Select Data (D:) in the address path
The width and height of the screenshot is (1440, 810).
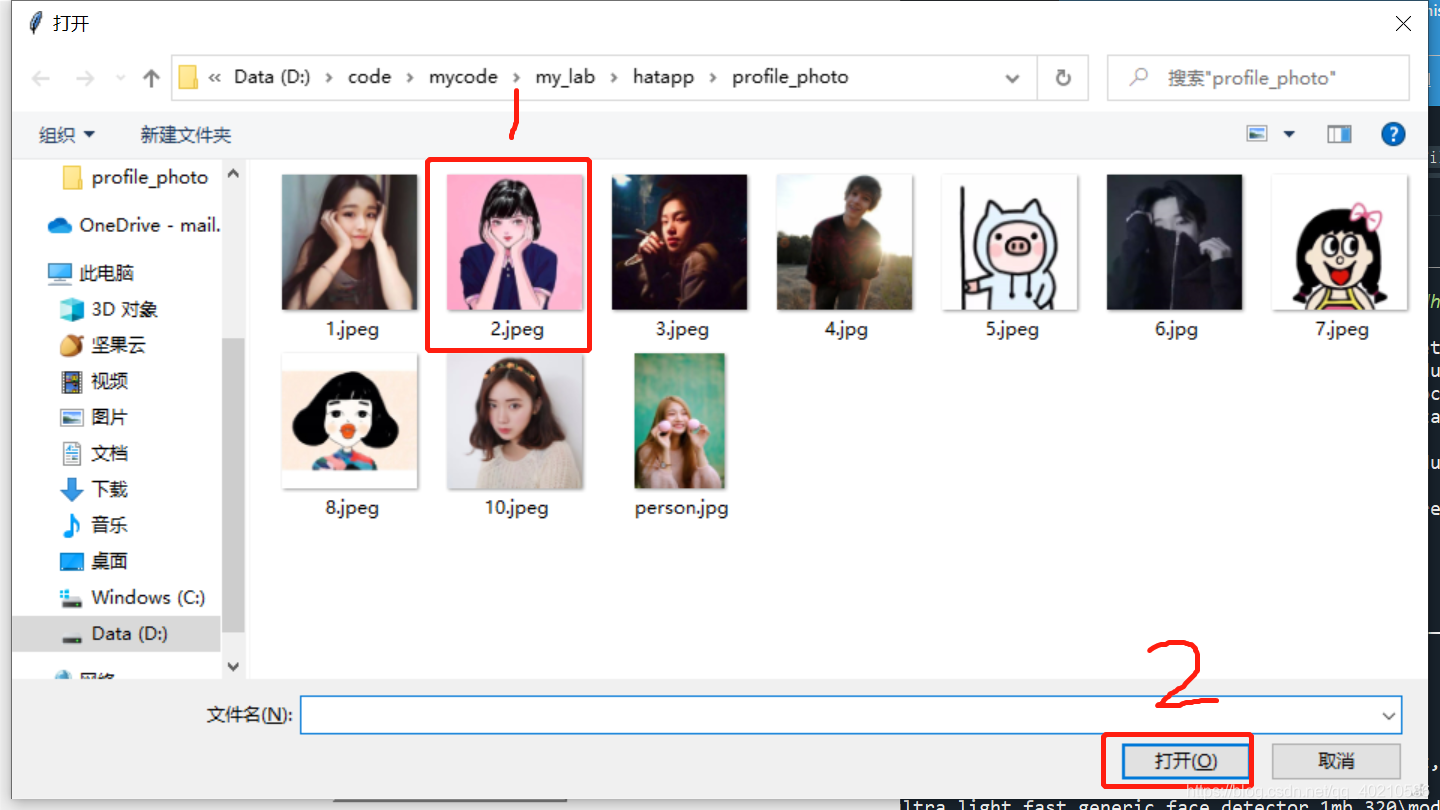pos(272,77)
